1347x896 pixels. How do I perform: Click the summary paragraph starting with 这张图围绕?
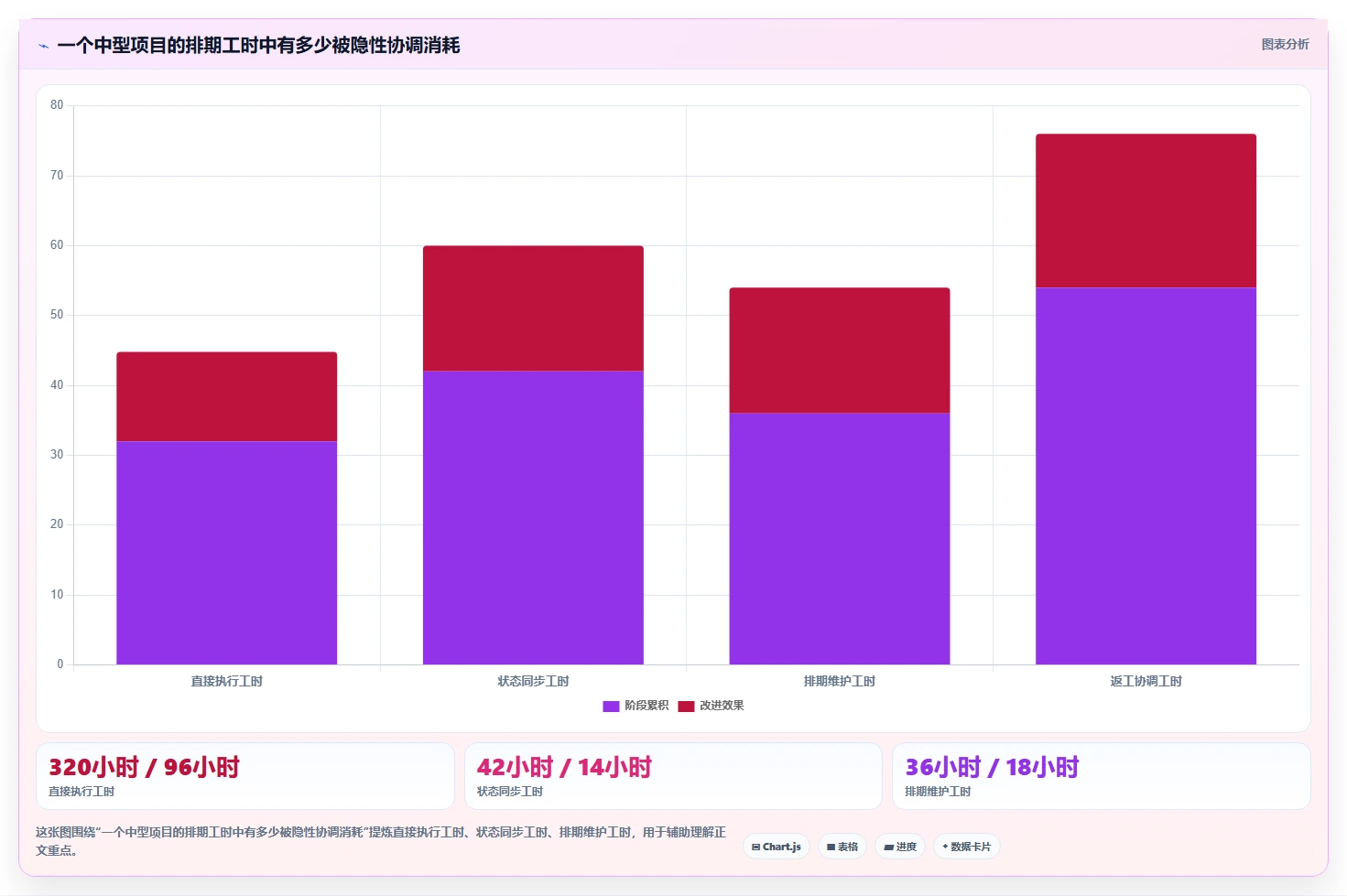tap(381, 841)
